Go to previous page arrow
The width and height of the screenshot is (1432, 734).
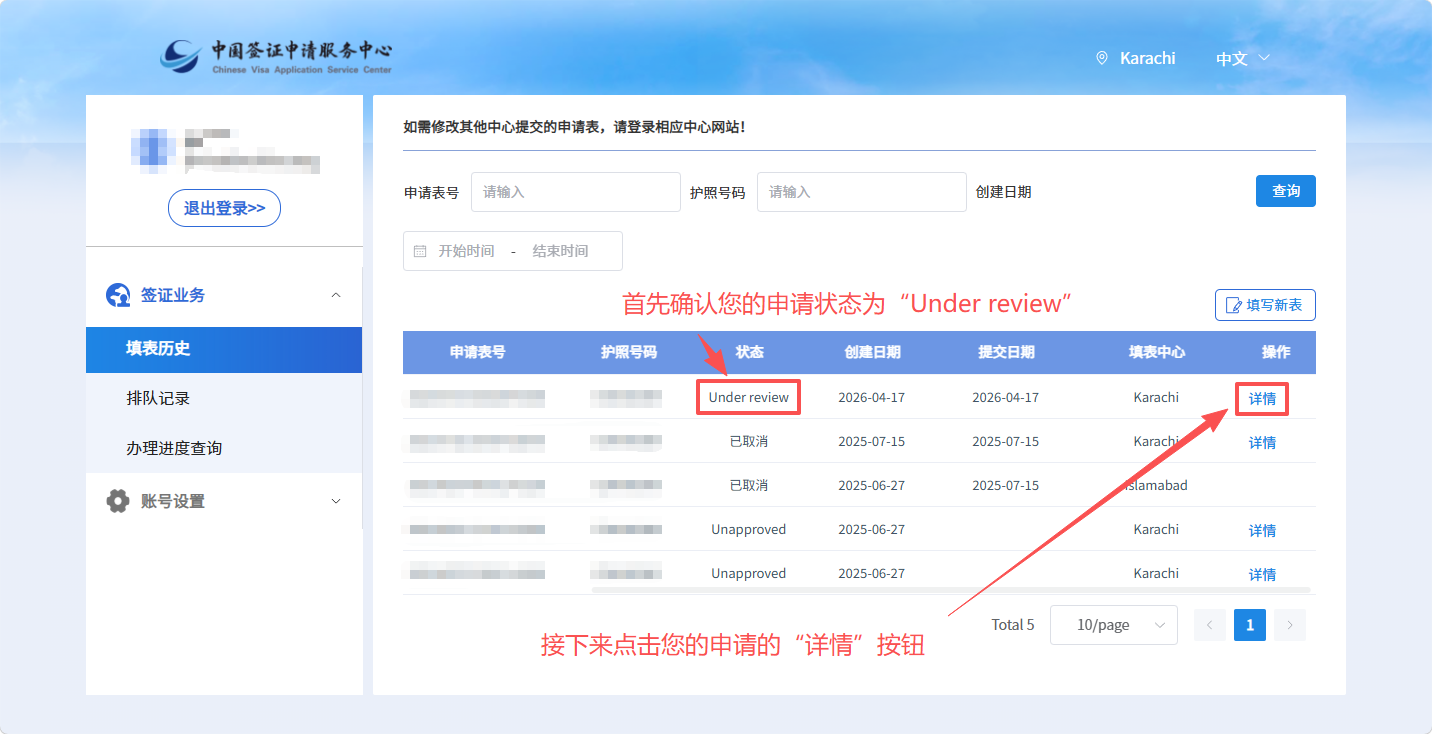(x=1209, y=625)
